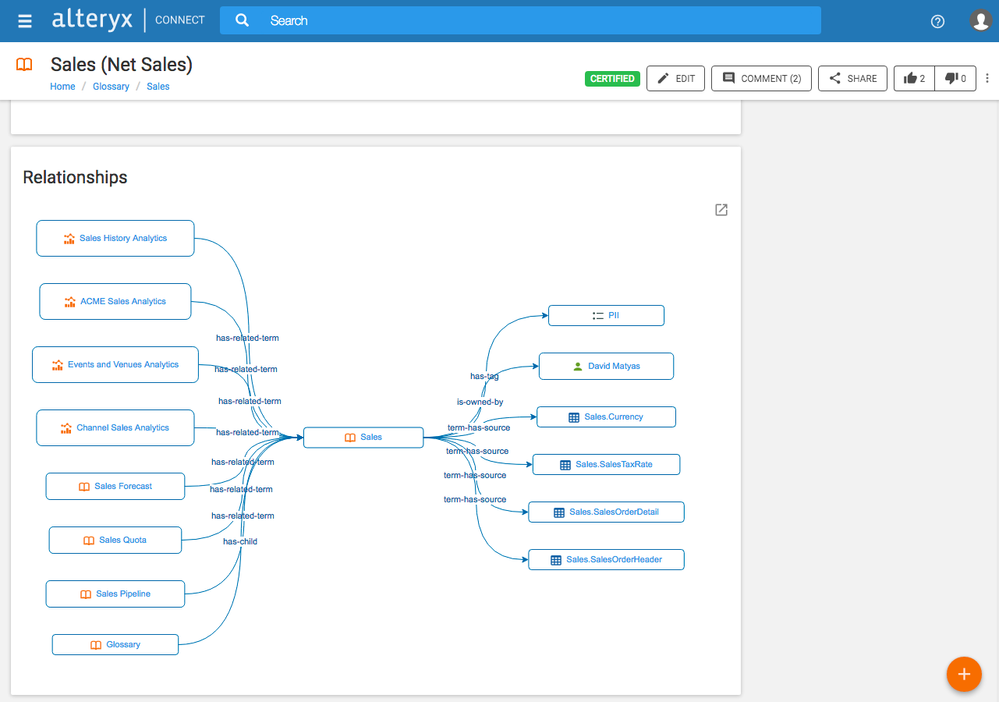Select Sales.SalesTaxRate table node
Image resolution: width=999 pixels, height=702 pixels.
(606, 464)
